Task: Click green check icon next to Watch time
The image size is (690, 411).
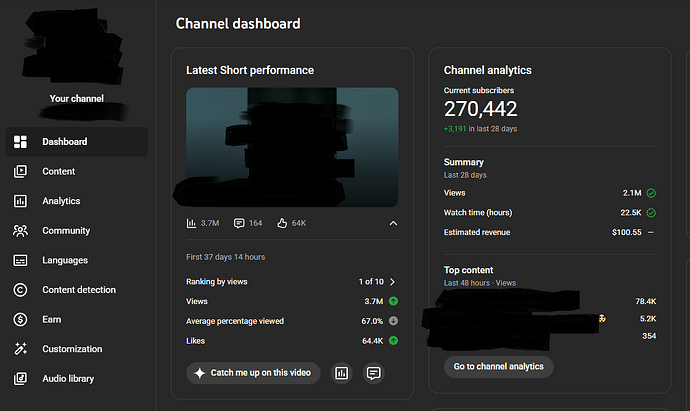Action: point(651,213)
